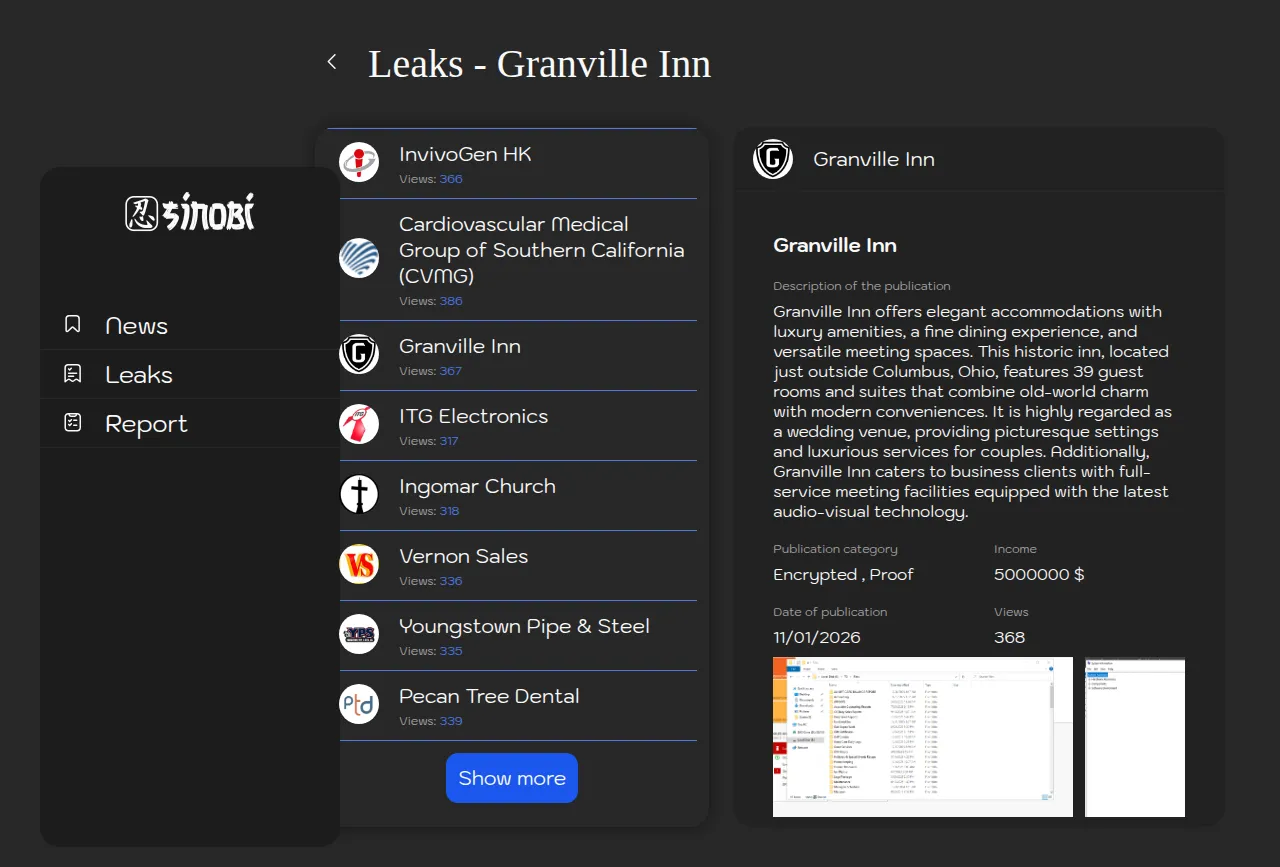
Task: Select the Cardiovascular Medical Group entry
Action: tap(541, 250)
